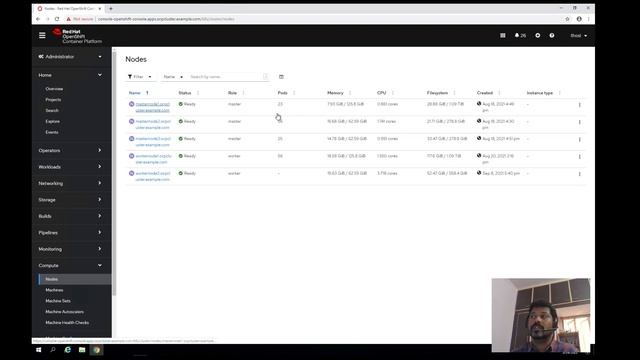Click the plus import icon in header
Viewport: 640px width, 360px height.
pyautogui.click(x=538, y=36)
